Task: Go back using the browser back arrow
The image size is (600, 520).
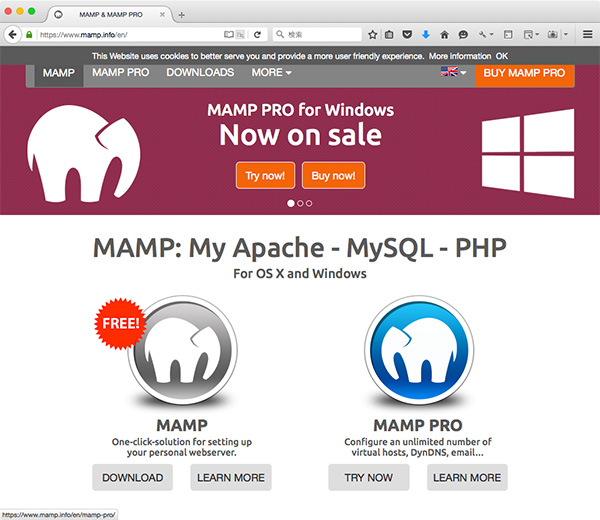Action: click(x=13, y=35)
